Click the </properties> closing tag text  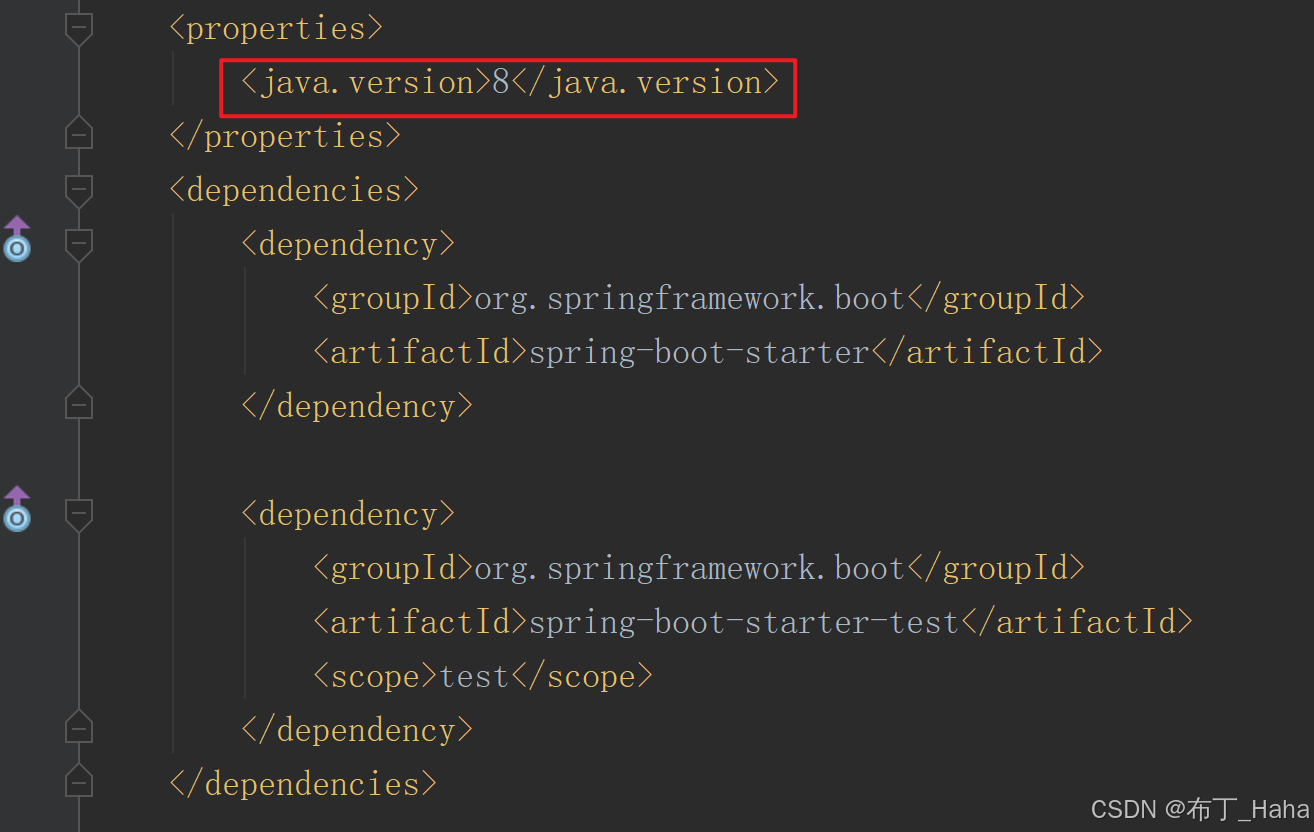pyautogui.click(x=285, y=136)
